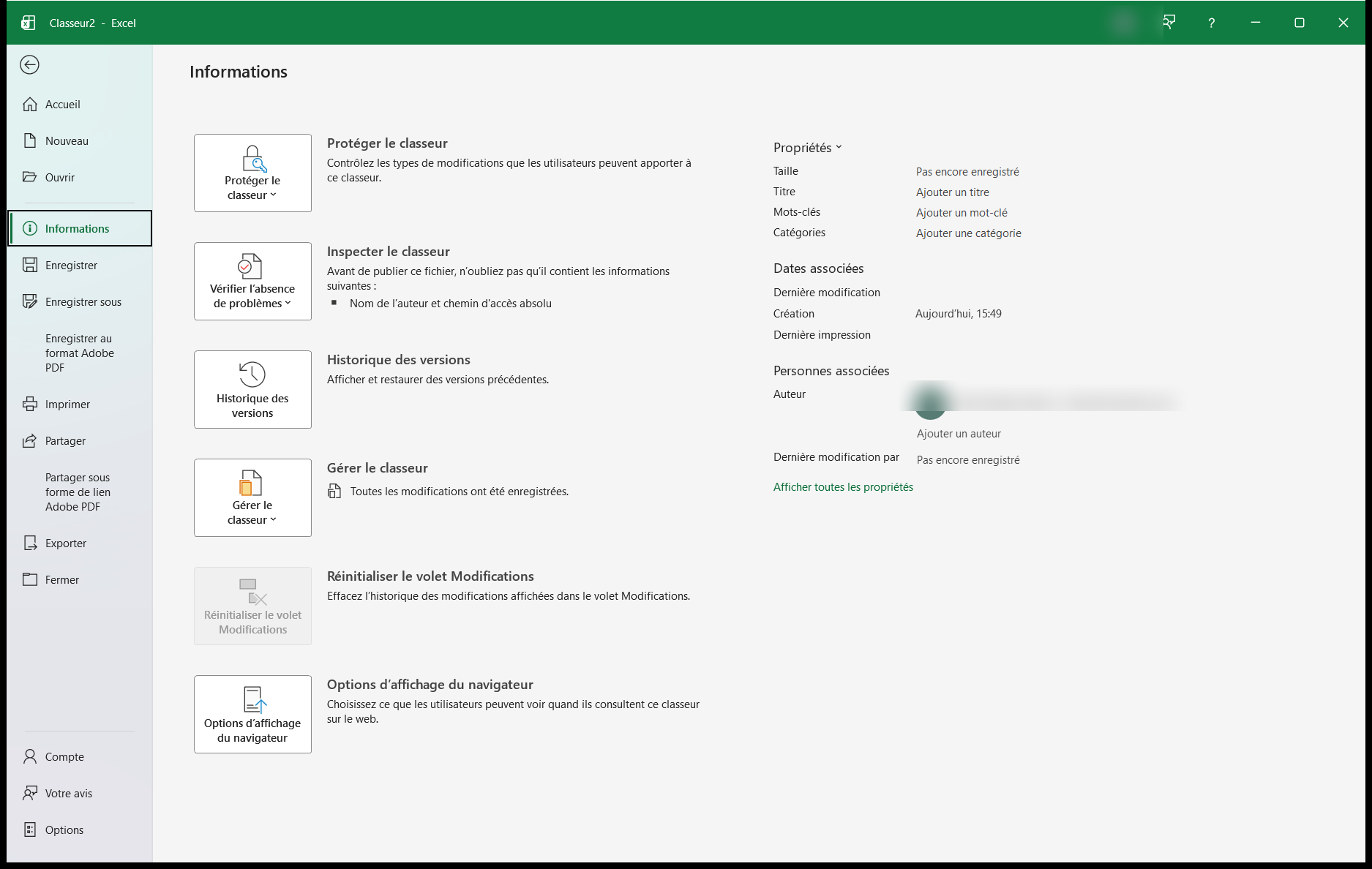Click Fermer to close workbook
This screenshot has width=1372, height=869.
point(80,580)
